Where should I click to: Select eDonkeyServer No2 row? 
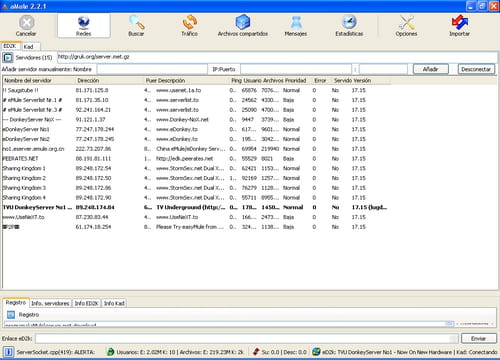197,139
